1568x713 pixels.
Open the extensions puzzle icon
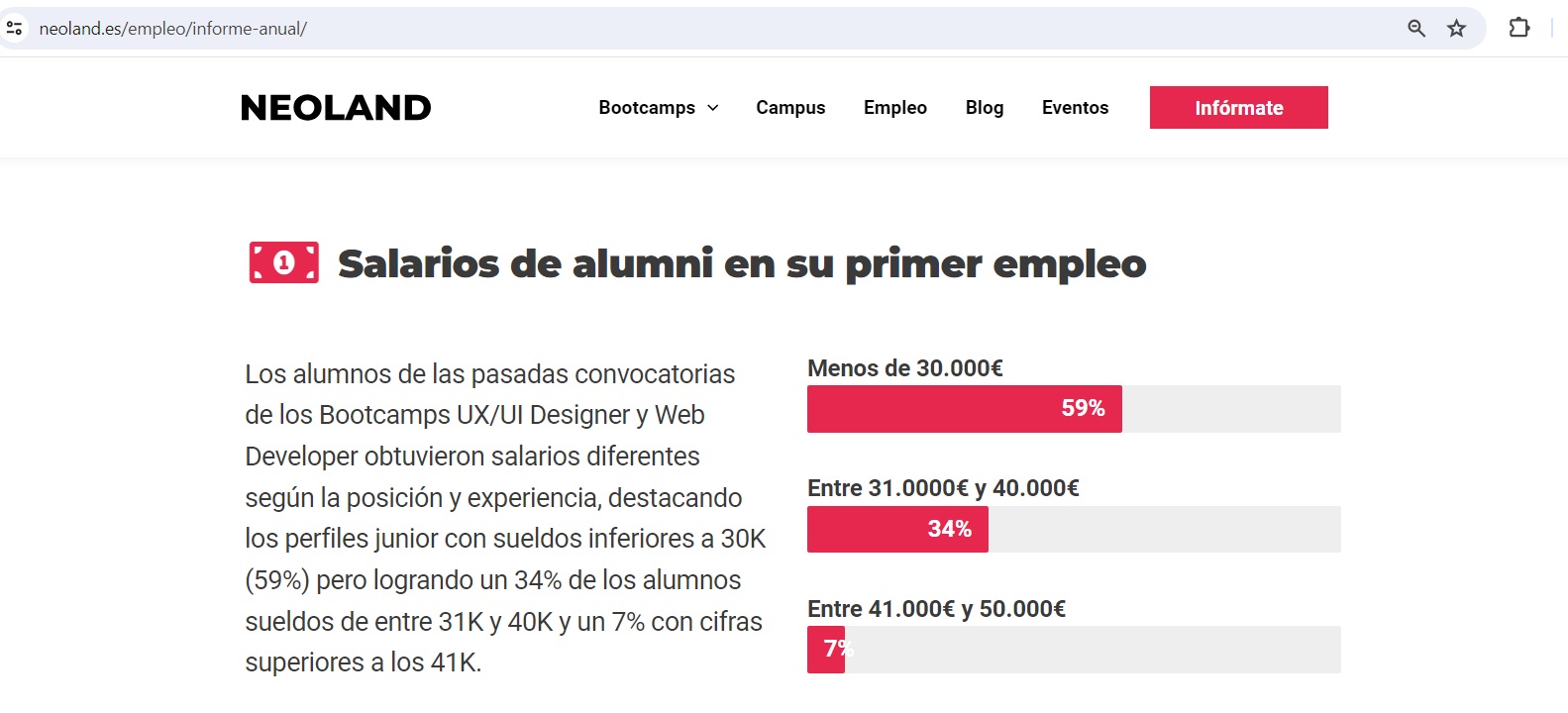(1519, 28)
